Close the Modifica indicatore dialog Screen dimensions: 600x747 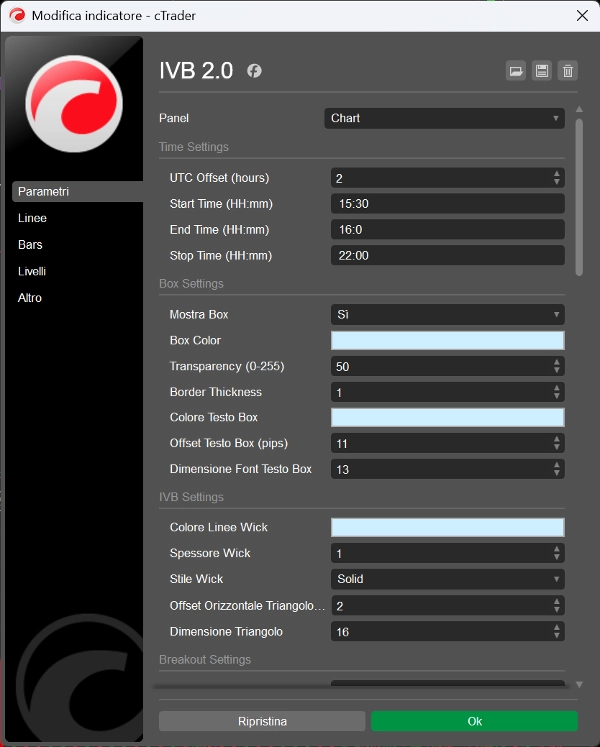[582, 15]
